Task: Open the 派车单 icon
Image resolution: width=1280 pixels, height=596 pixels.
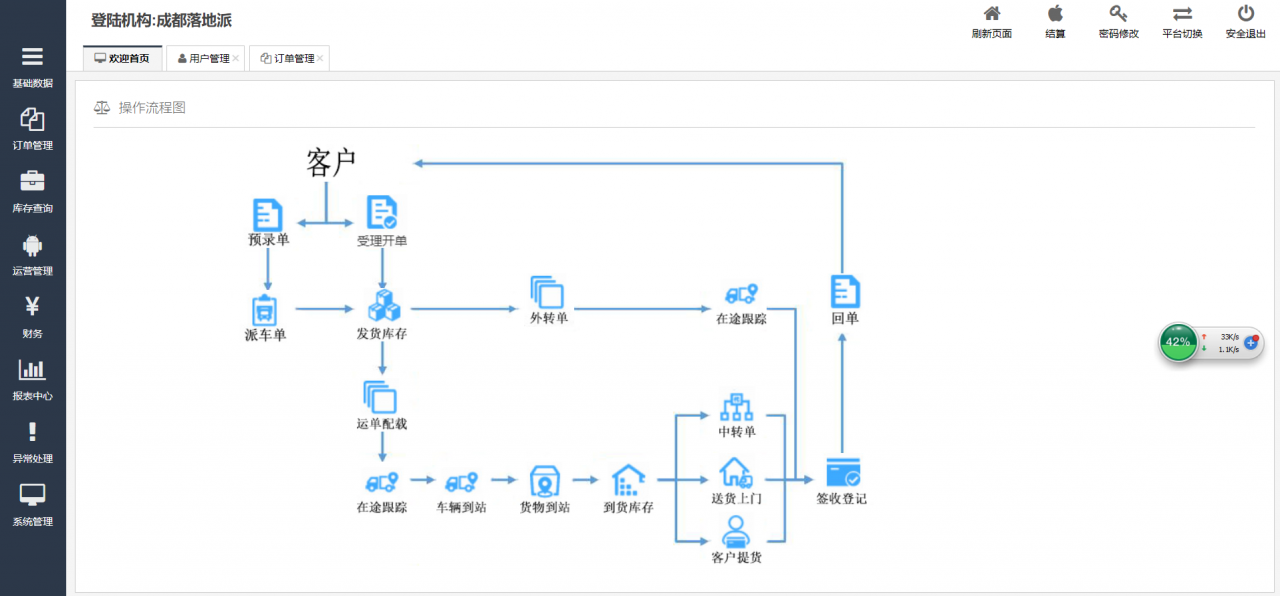Action: (265, 309)
